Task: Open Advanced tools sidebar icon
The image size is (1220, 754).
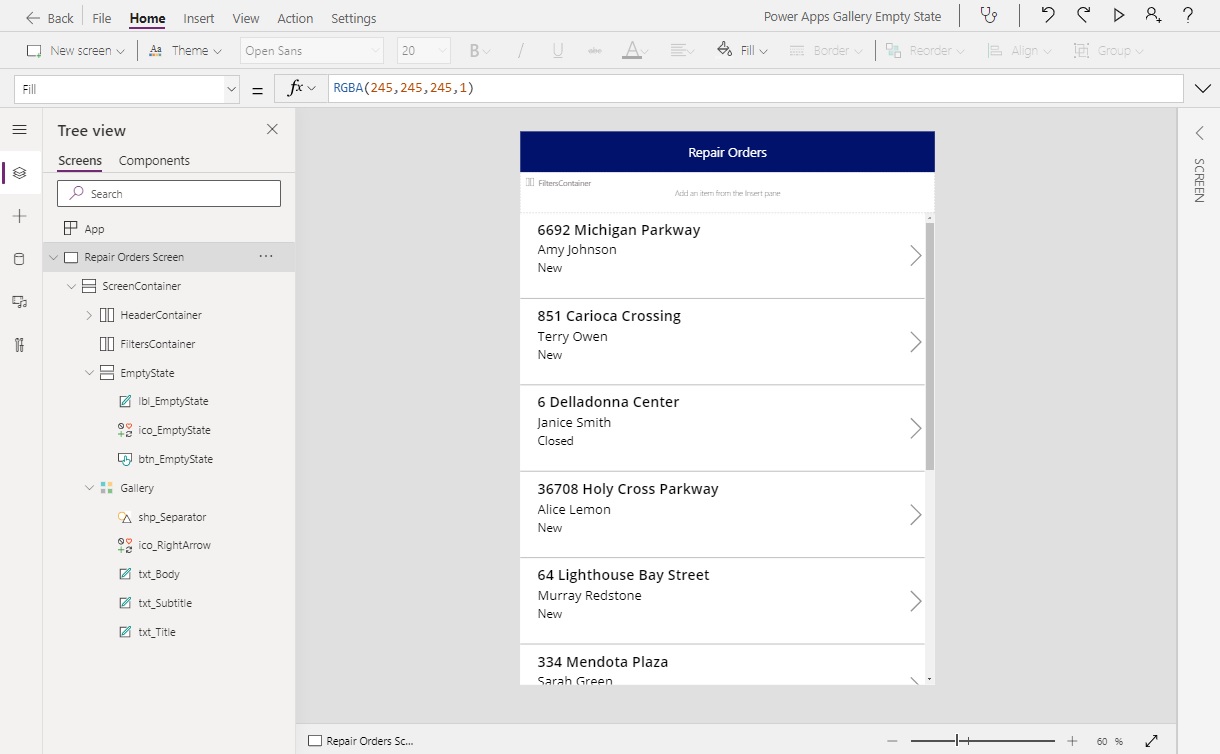Action: coord(19,345)
